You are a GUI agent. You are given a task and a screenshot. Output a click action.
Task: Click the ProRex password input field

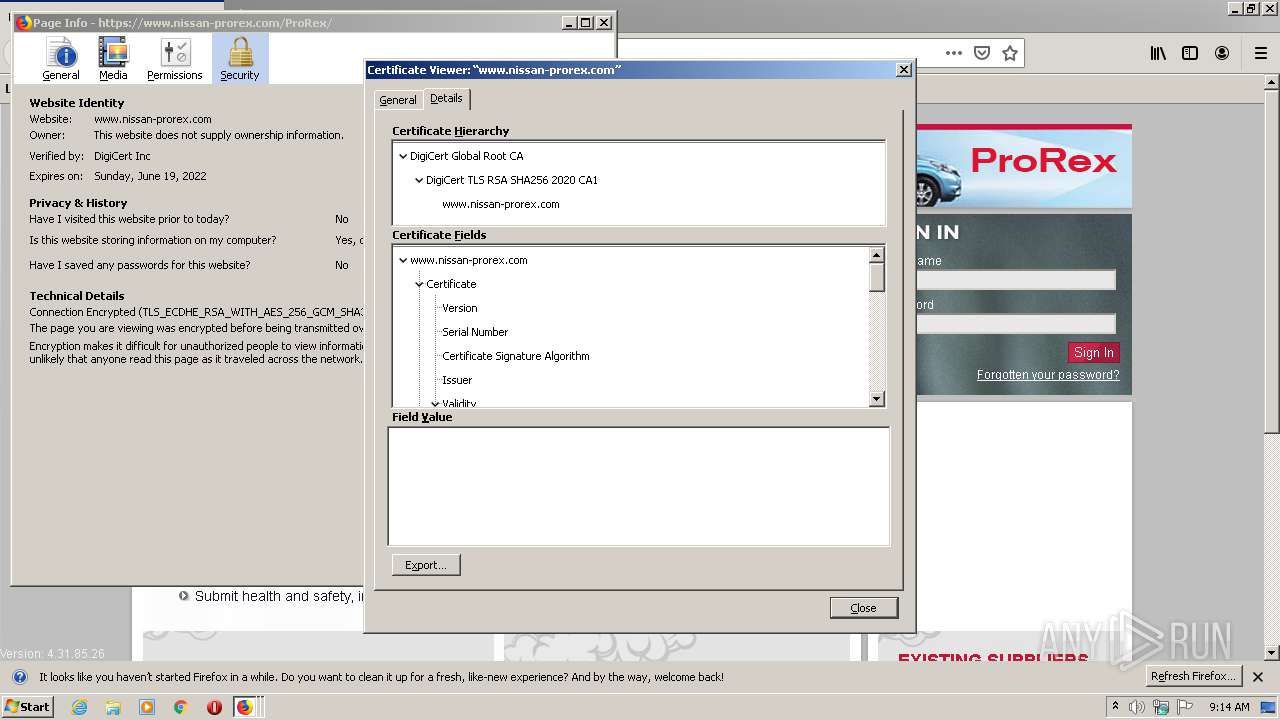(x=1016, y=324)
